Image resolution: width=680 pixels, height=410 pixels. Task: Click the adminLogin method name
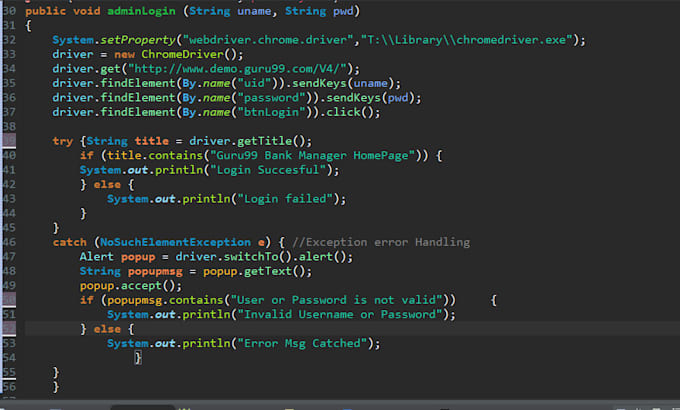pos(141,11)
